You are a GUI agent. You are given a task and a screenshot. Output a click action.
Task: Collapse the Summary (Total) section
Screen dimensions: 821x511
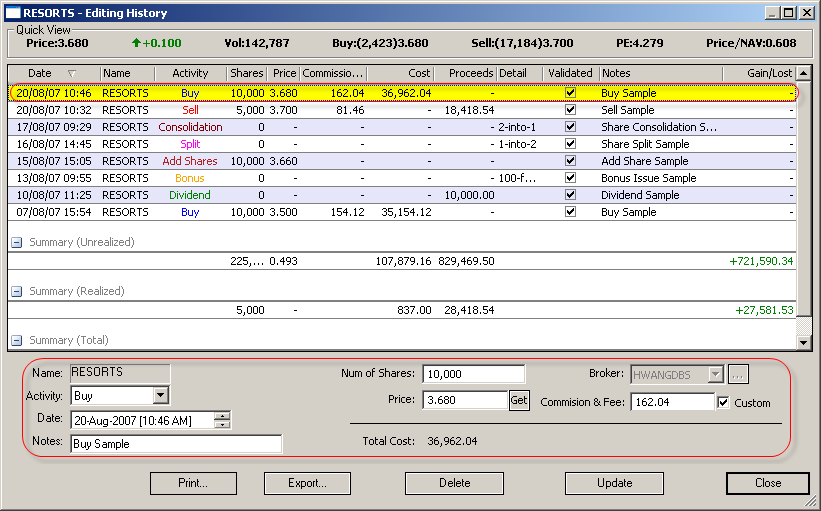pyautogui.click(x=17, y=340)
